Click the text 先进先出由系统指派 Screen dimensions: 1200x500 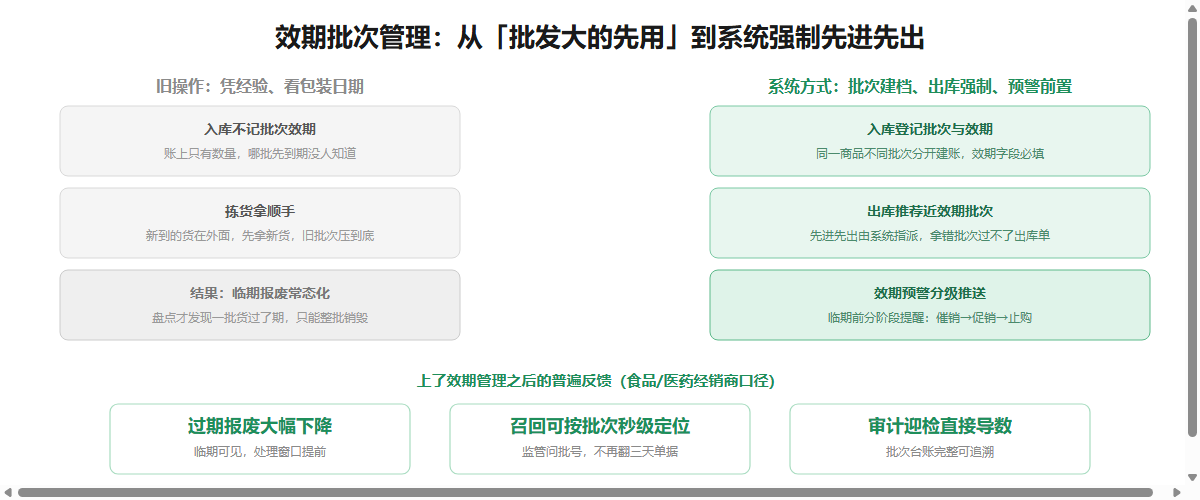click(866, 236)
